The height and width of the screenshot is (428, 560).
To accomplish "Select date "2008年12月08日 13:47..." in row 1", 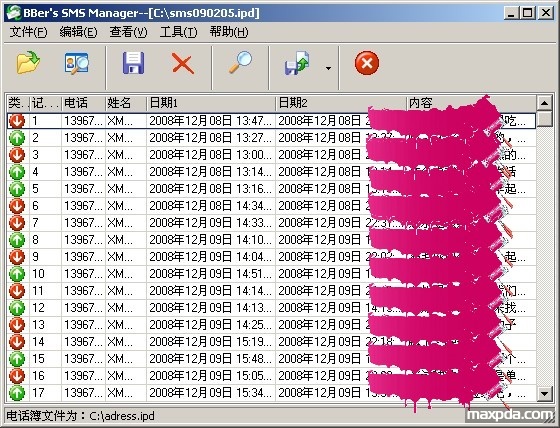I will tap(210, 121).
